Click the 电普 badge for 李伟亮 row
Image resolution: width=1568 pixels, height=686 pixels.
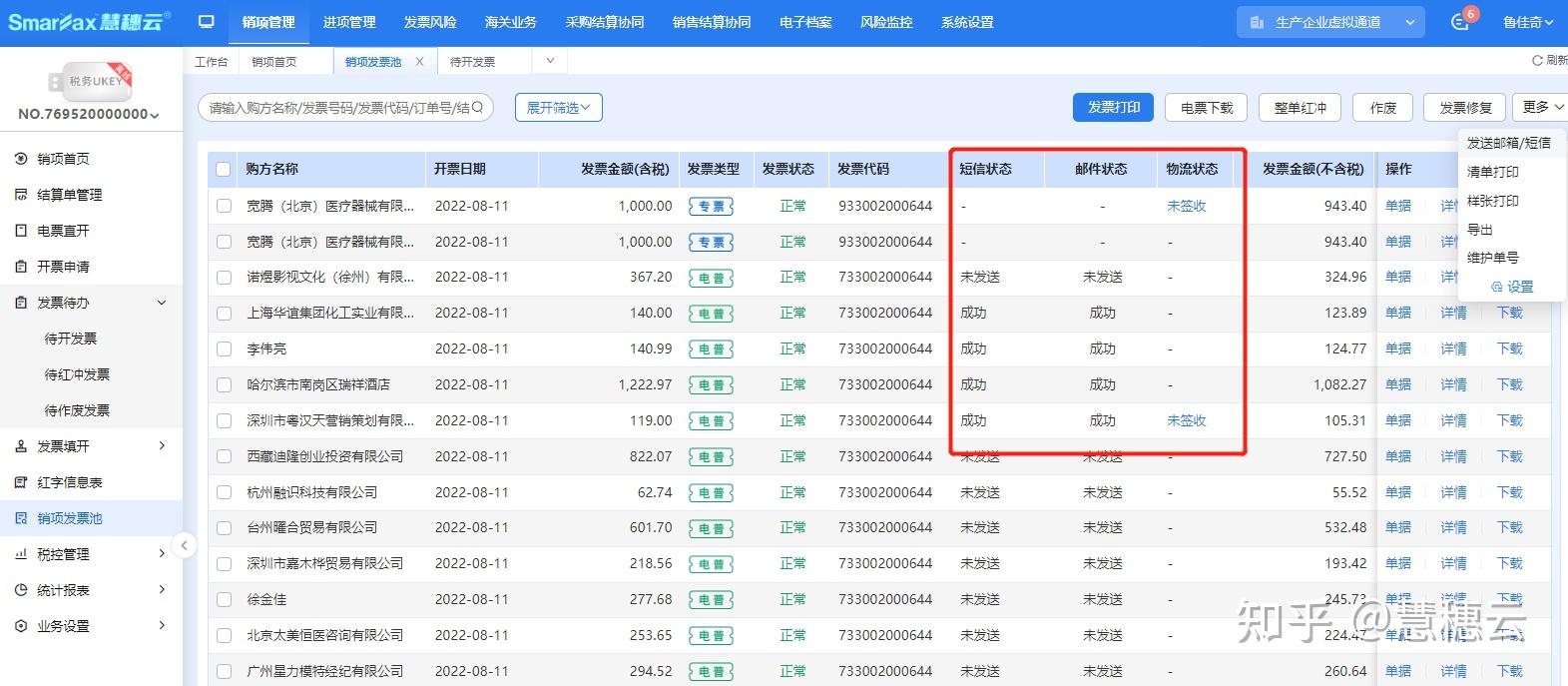712,349
